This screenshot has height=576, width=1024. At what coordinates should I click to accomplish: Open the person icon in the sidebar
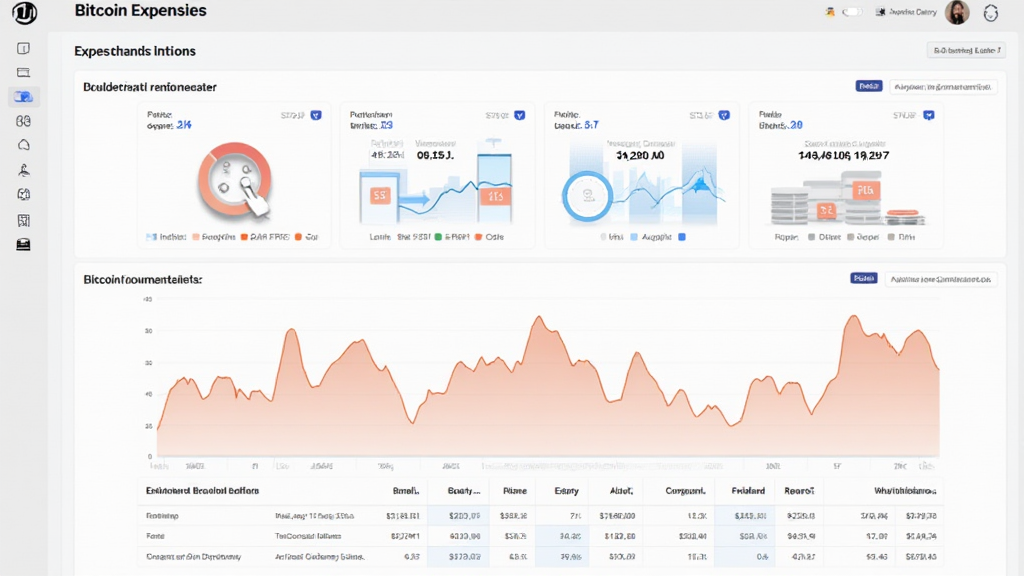coord(23,170)
